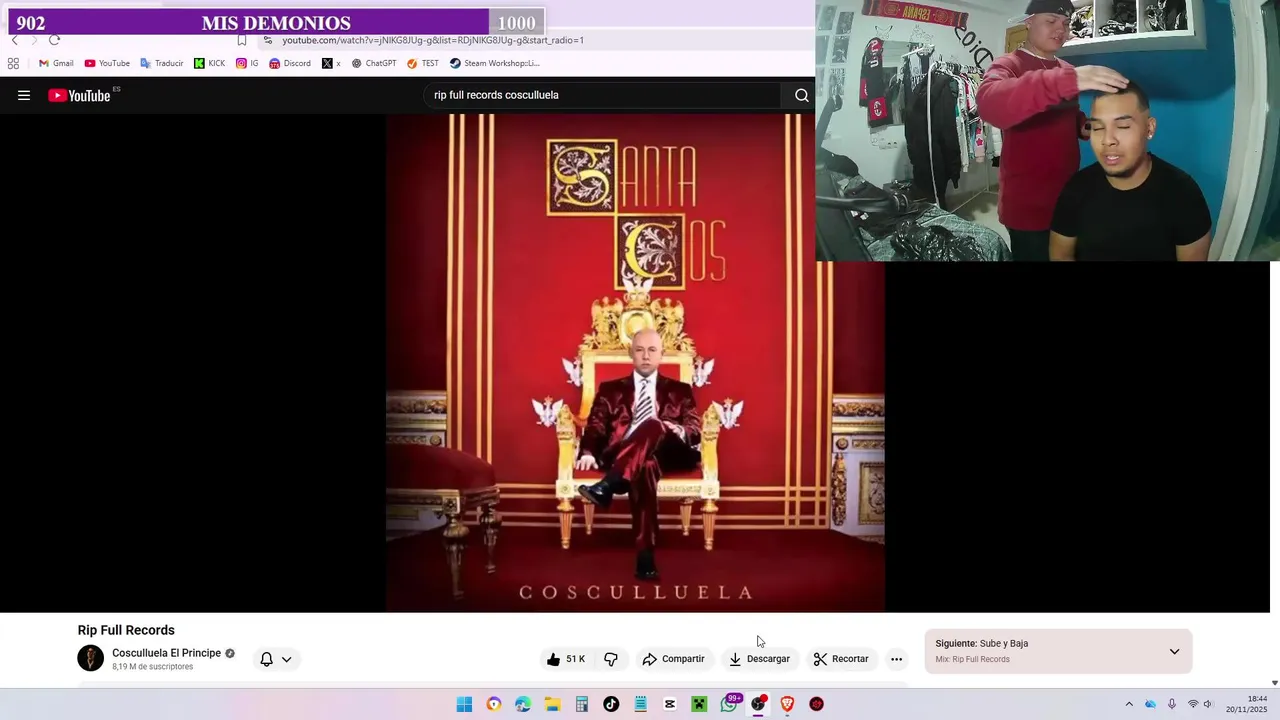Open Microsoft Edge from the taskbar

[x=523, y=704]
